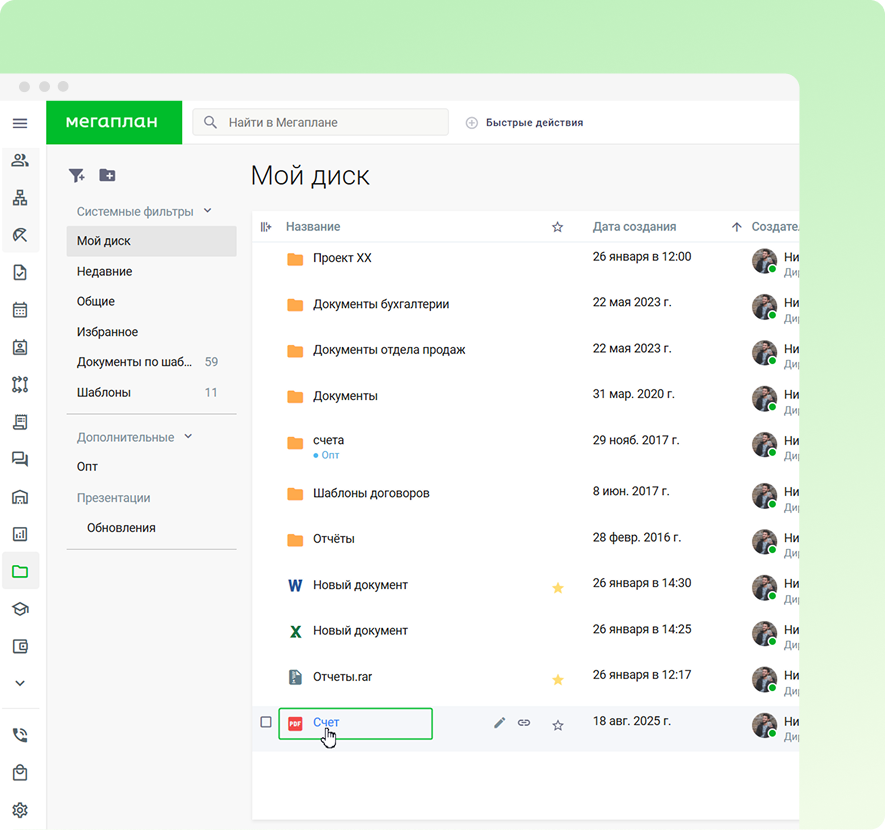Open the Документы отдела продаж folder

pos(389,350)
